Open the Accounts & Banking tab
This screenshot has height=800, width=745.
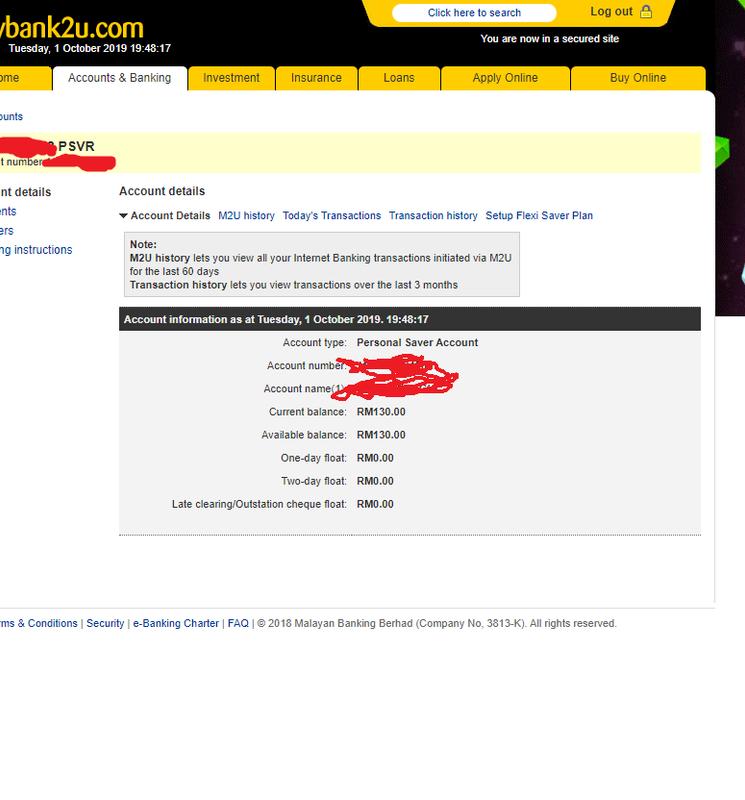click(119, 78)
